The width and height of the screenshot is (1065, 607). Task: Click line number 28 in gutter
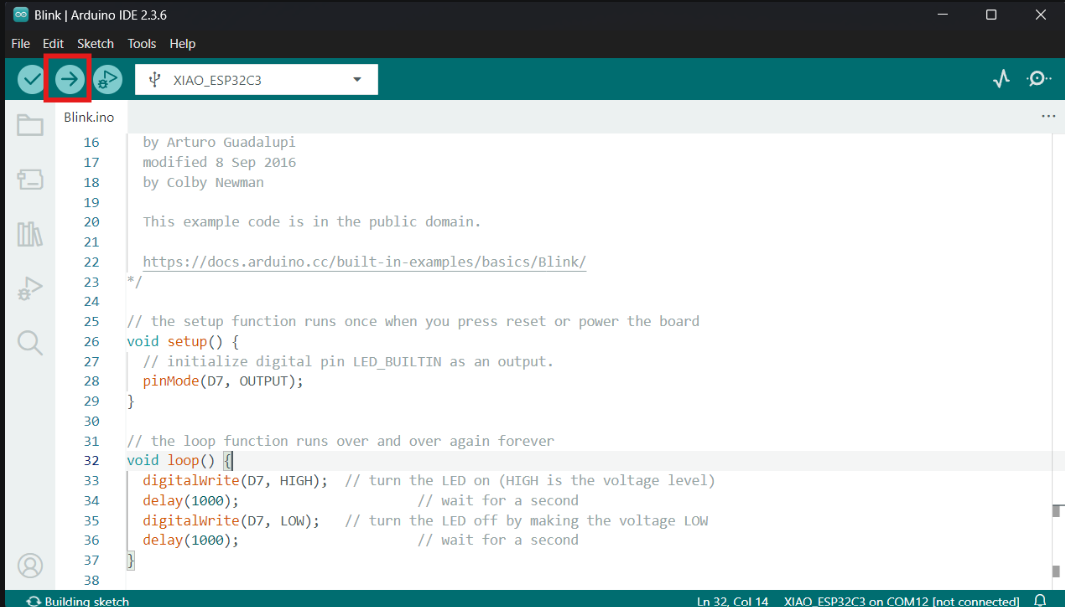click(92, 381)
